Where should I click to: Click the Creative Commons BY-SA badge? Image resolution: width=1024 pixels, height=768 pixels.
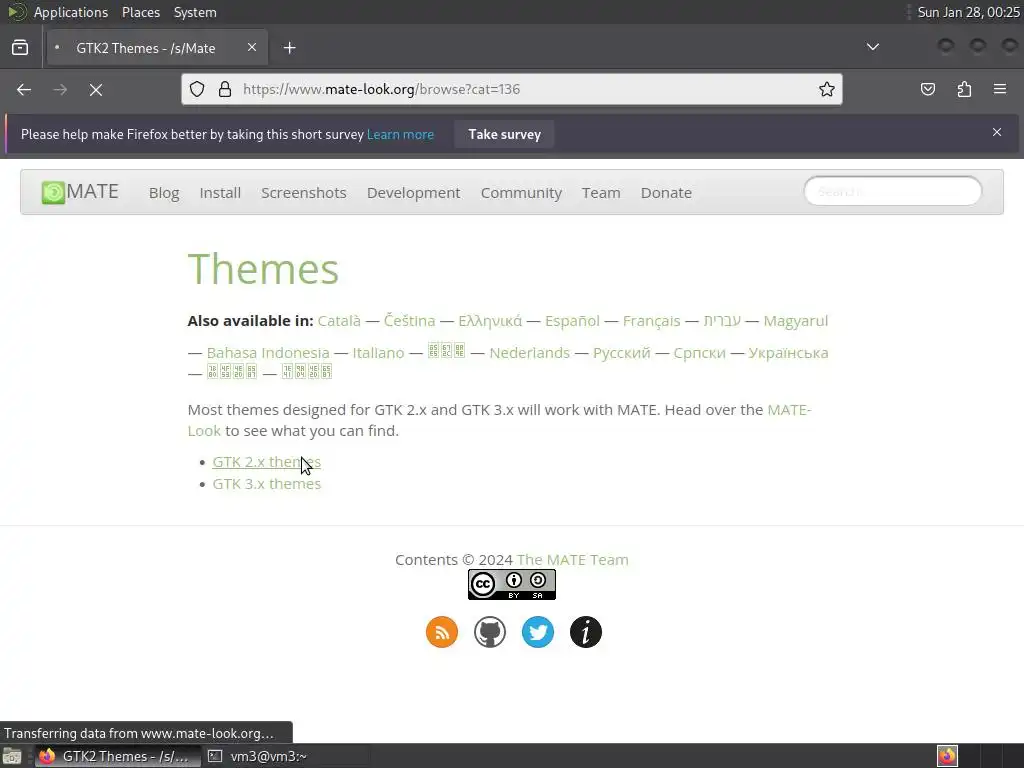tap(512, 584)
